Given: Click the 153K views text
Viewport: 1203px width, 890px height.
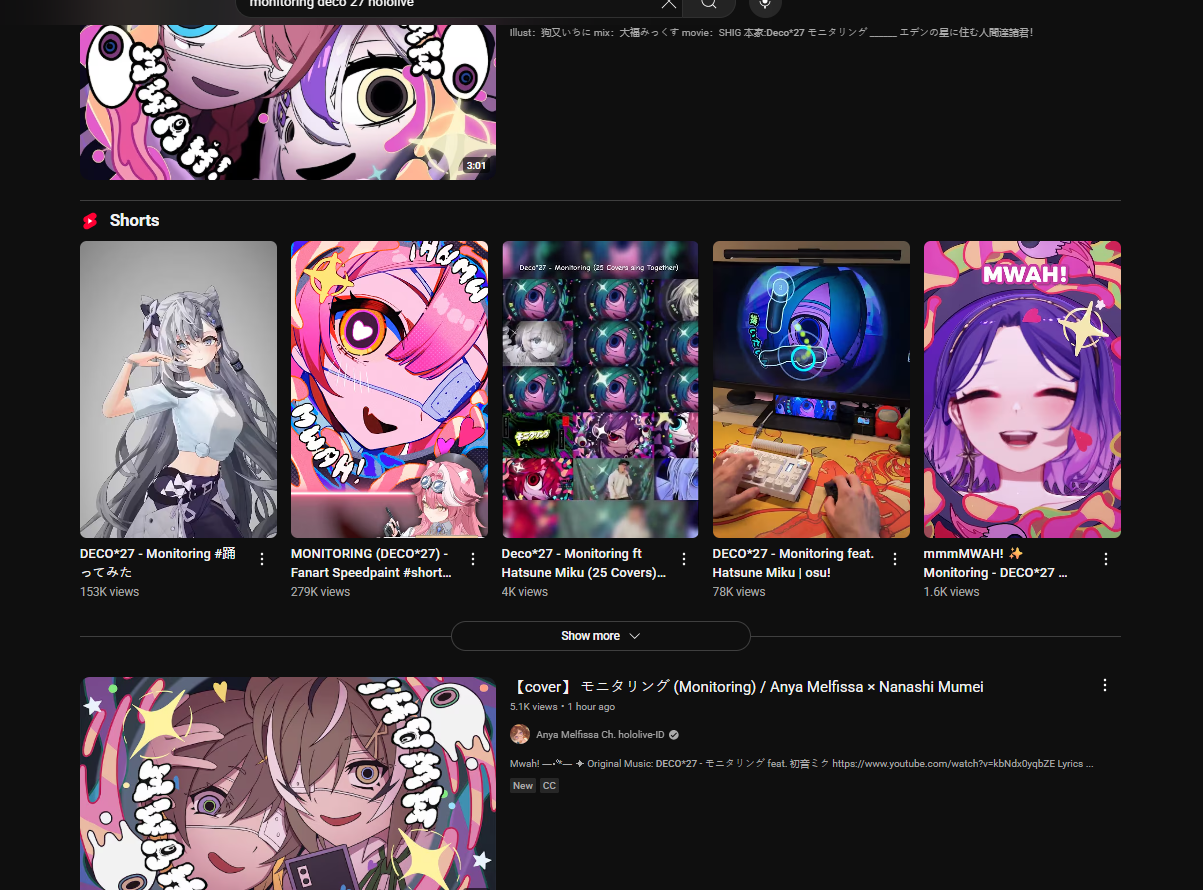Looking at the screenshot, I should click(x=109, y=592).
